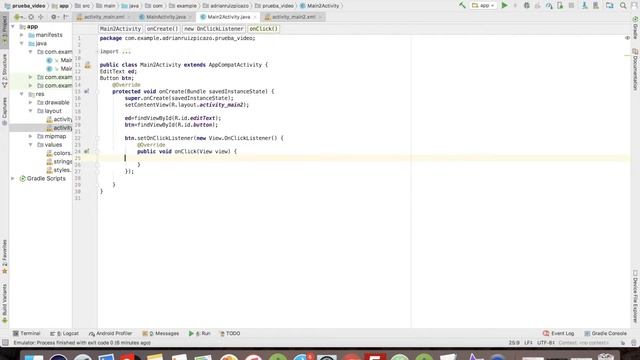Click the line ending LF indicator
This screenshot has width=640, height=360.
pos(528,343)
